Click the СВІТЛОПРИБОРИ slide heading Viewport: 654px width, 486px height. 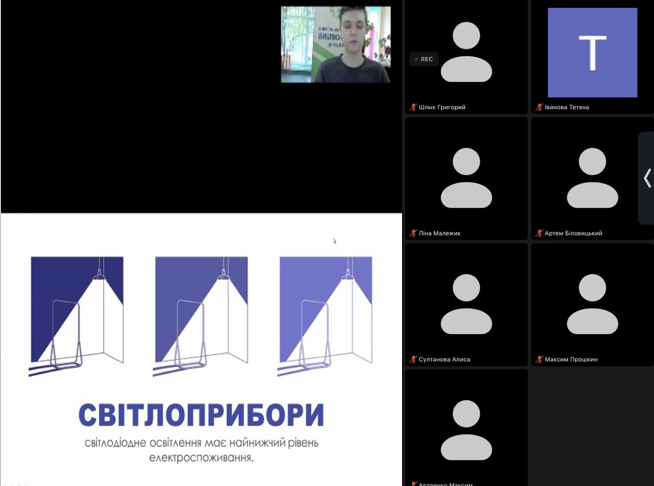tap(201, 415)
